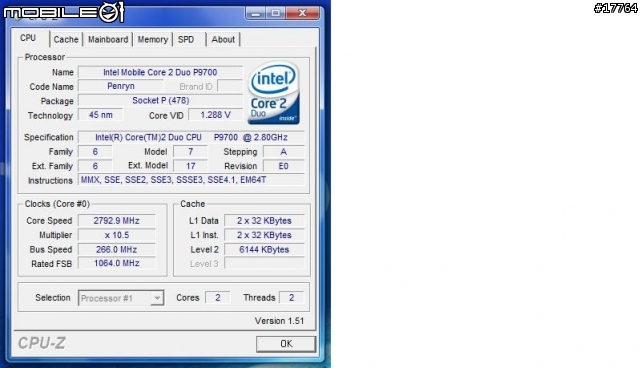Select the Instructions list field

[191, 180]
